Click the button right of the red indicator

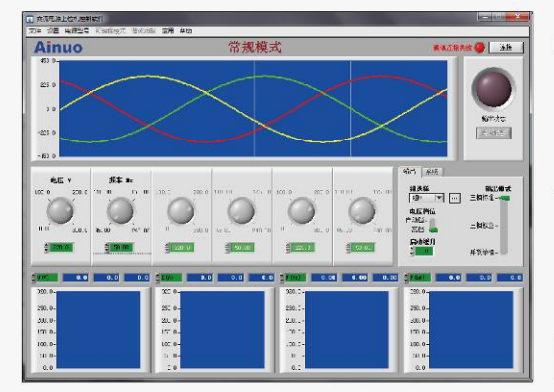pos(506,47)
